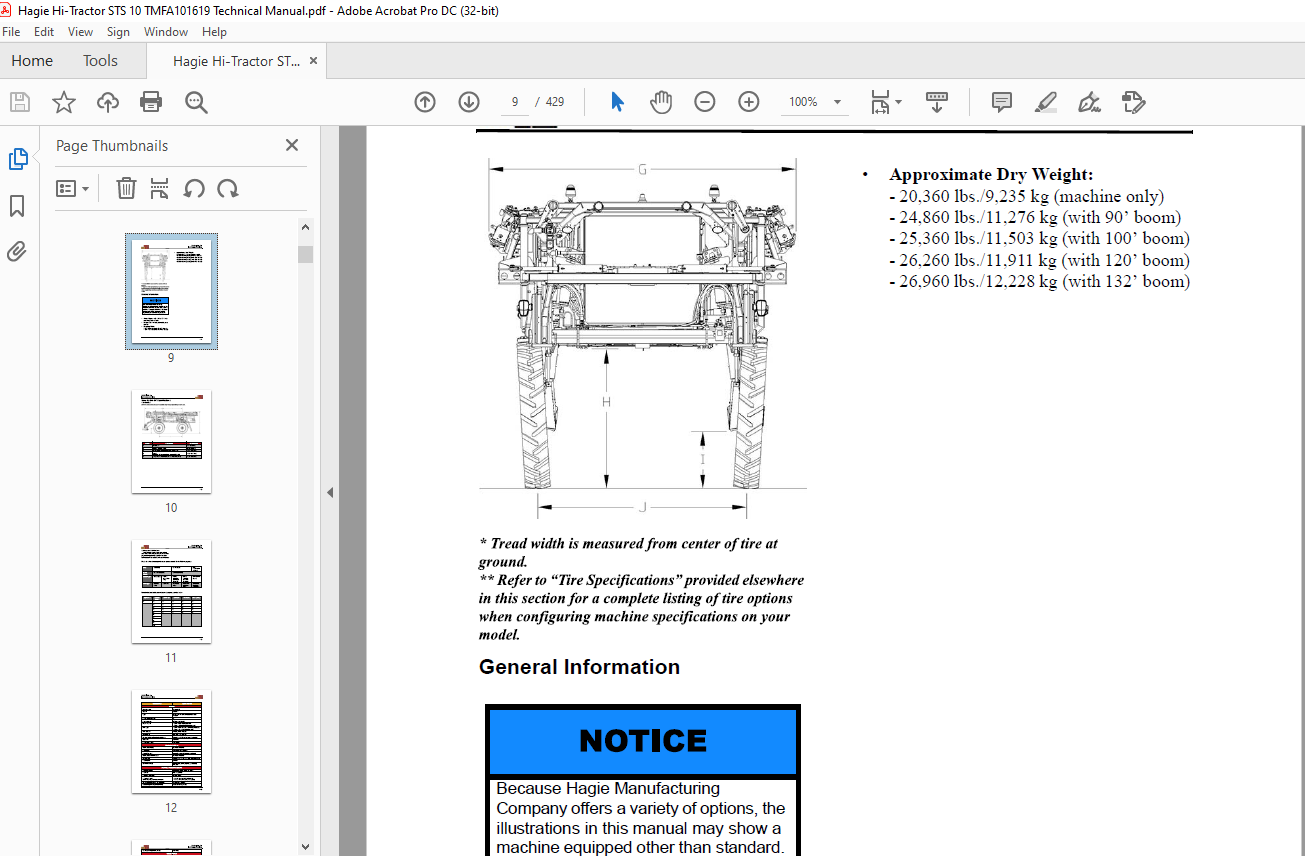Close the Page Thumbnails panel
1305x856 pixels.
point(292,145)
